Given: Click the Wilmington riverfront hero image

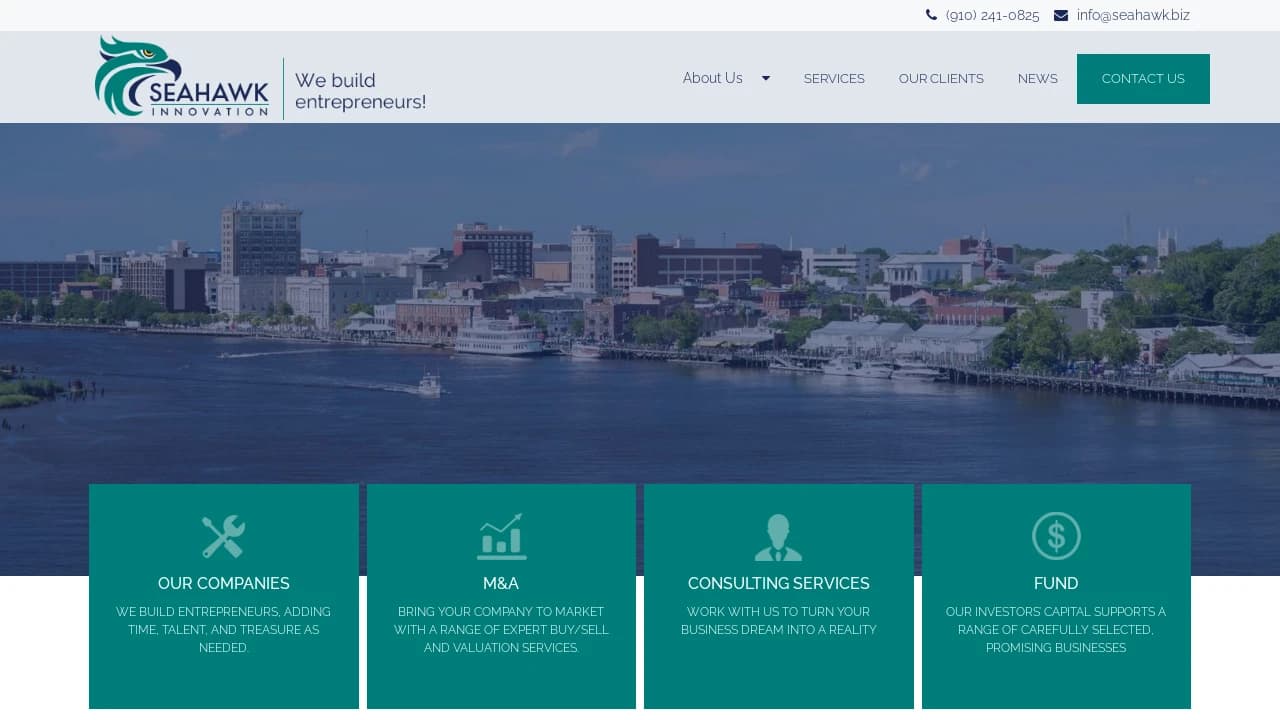Looking at the screenshot, I should [x=640, y=300].
